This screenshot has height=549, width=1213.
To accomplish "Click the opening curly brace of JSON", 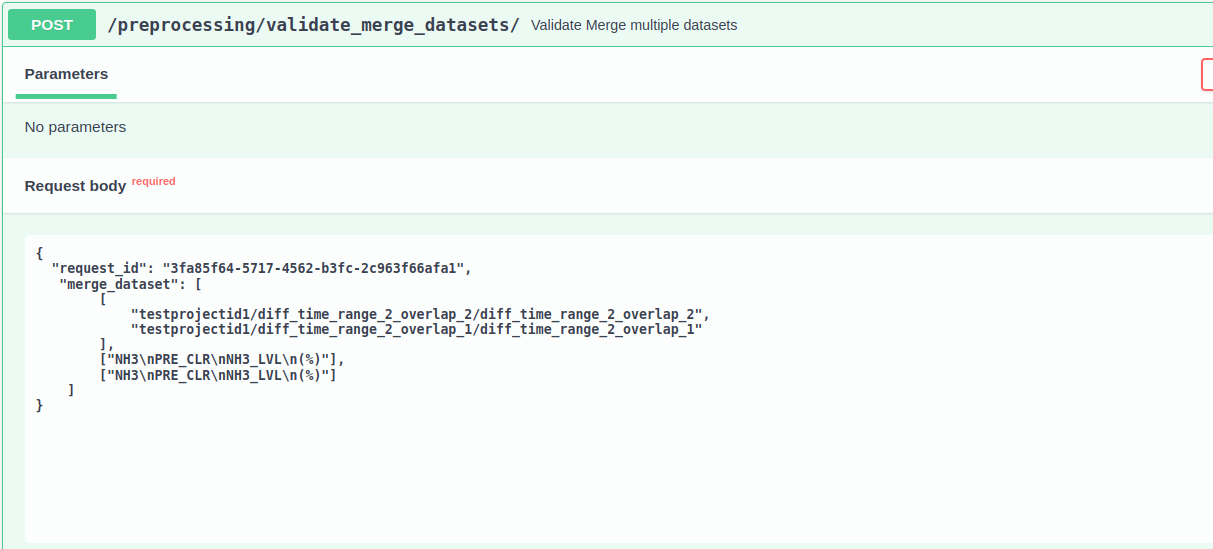I will tap(39, 253).
